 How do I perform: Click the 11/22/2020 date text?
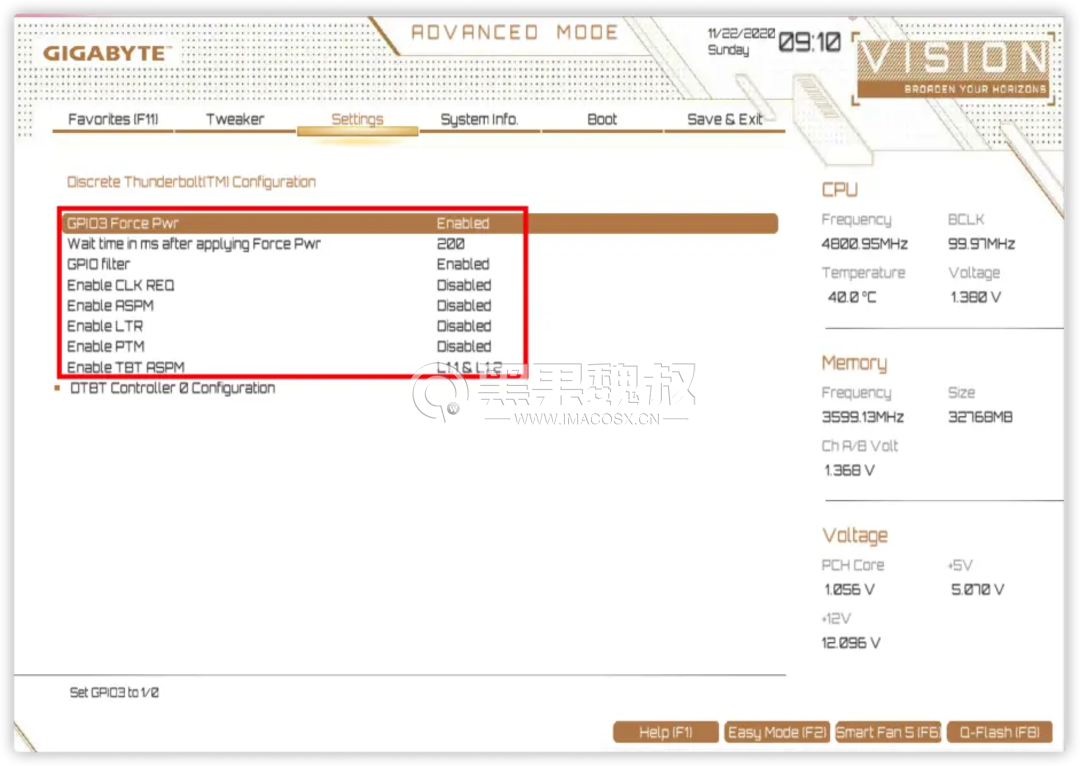741,33
